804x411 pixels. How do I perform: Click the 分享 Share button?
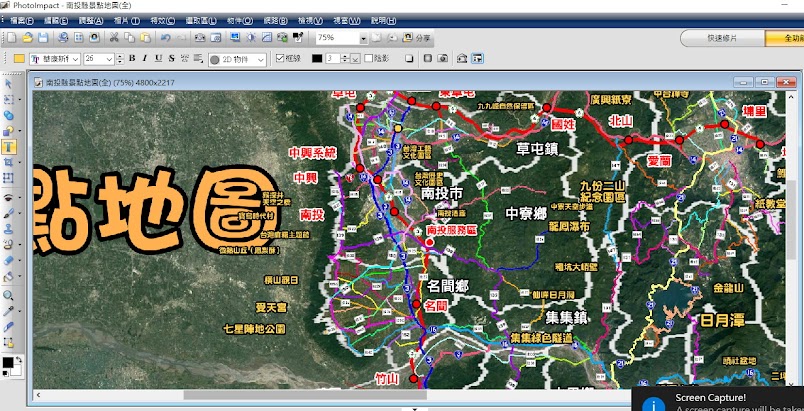[417, 38]
